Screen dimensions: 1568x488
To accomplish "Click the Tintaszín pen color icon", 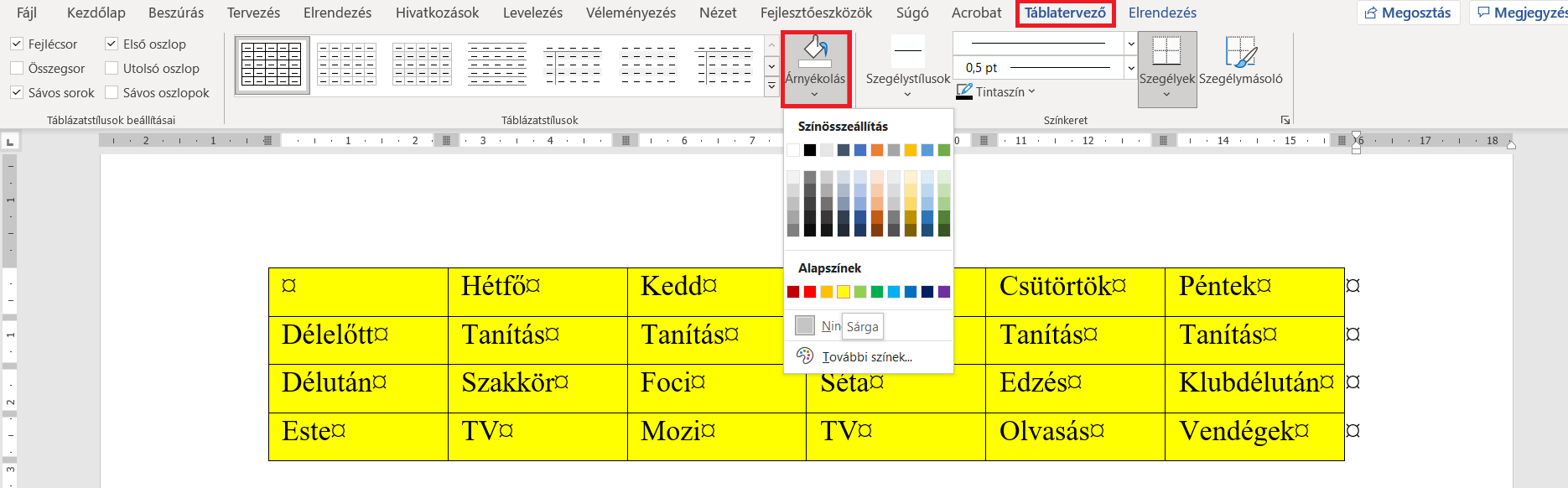I will (x=964, y=91).
